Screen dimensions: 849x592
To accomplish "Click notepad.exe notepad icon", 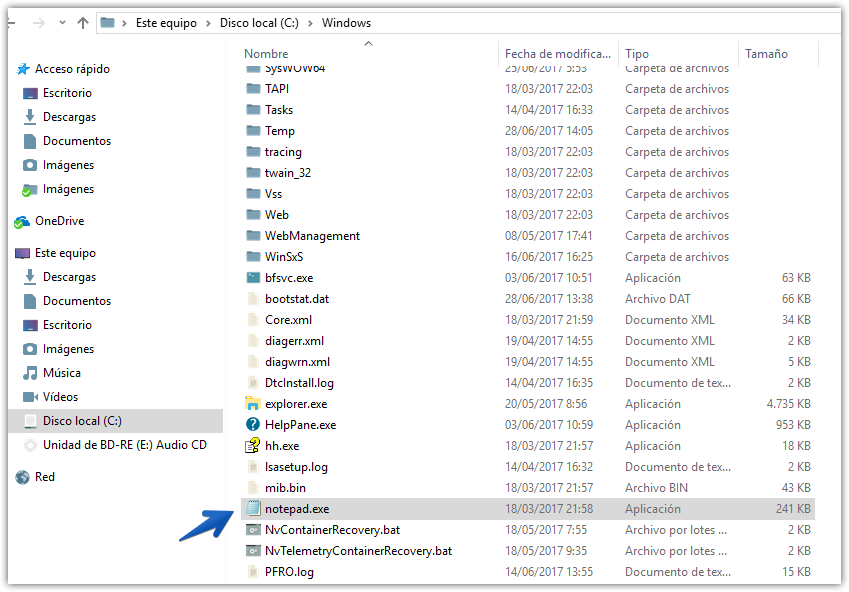I will point(253,509).
